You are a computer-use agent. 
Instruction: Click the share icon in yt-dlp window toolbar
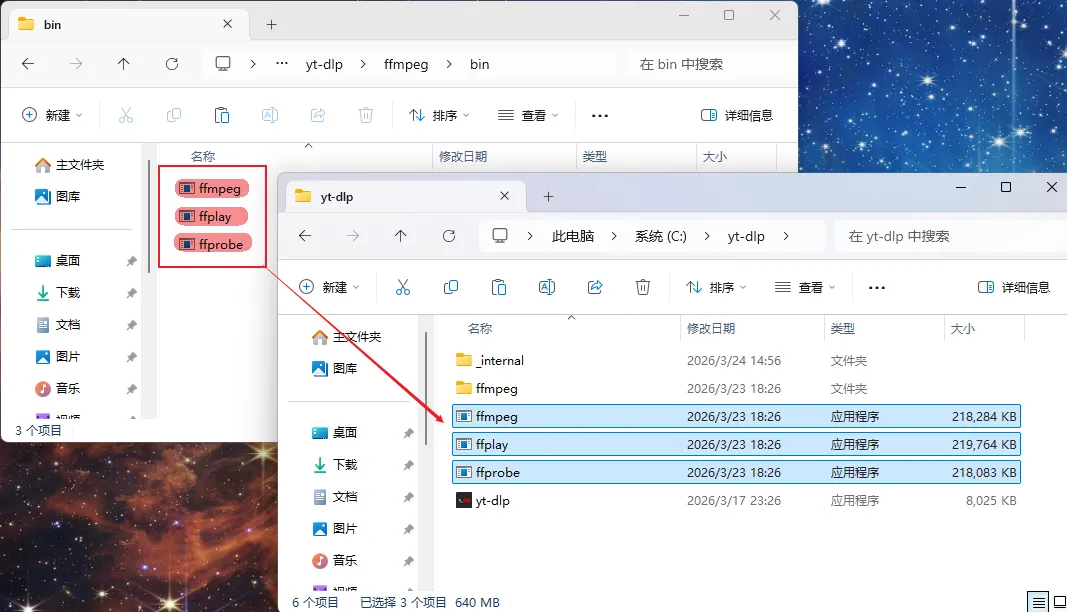click(595, 287)
